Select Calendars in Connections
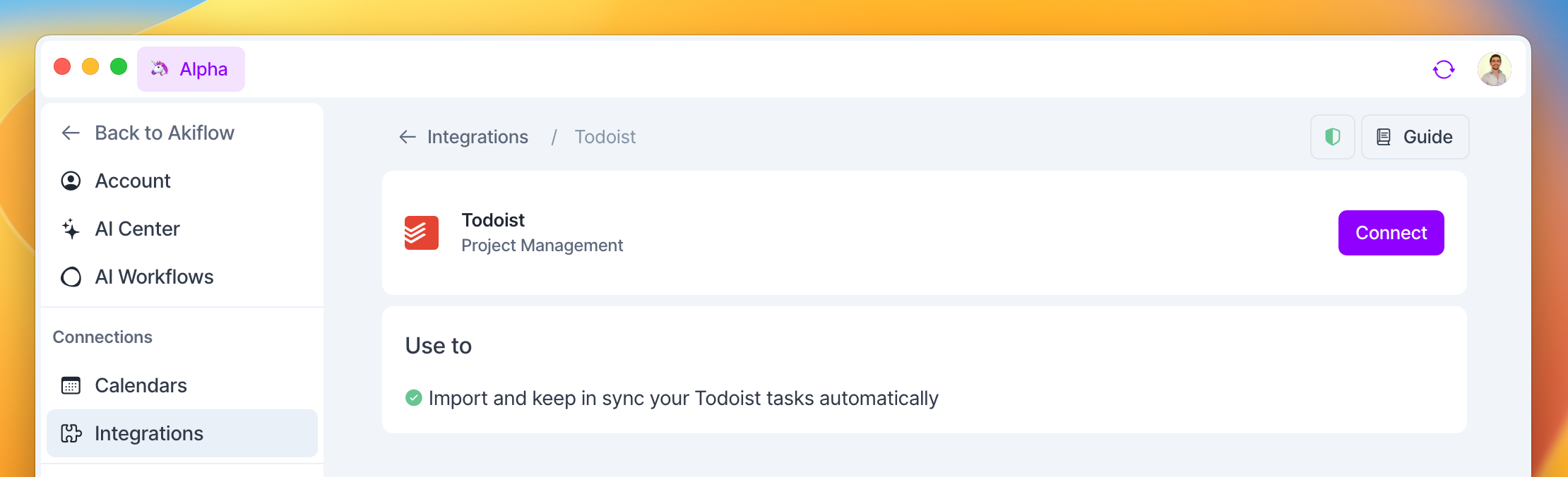The width and height of the screenshot is (1568, 477). click(x=182, y=385)
